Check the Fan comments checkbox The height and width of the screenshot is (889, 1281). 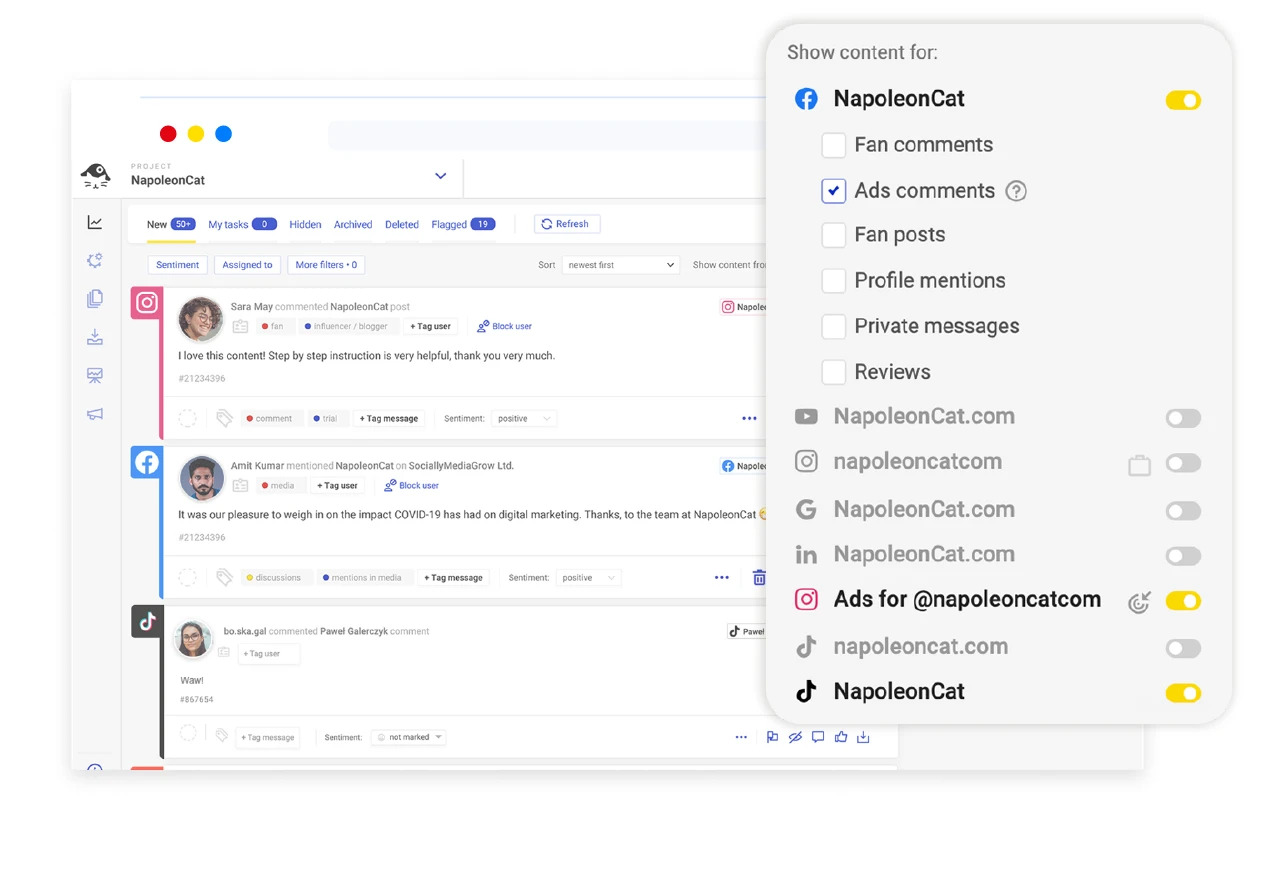(833, 145)
